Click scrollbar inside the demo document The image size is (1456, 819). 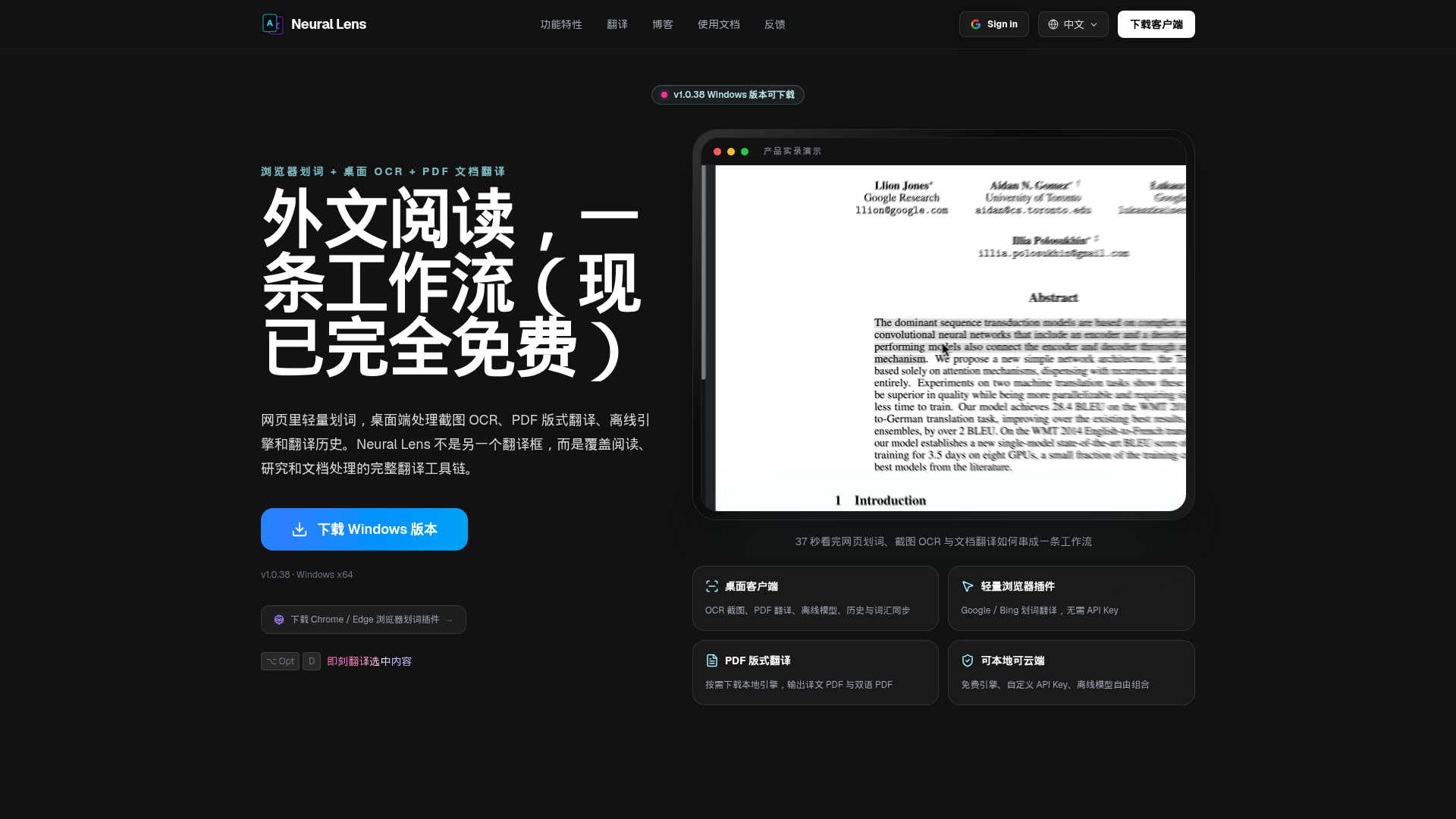pyautogui.click(x=704, y=273)
